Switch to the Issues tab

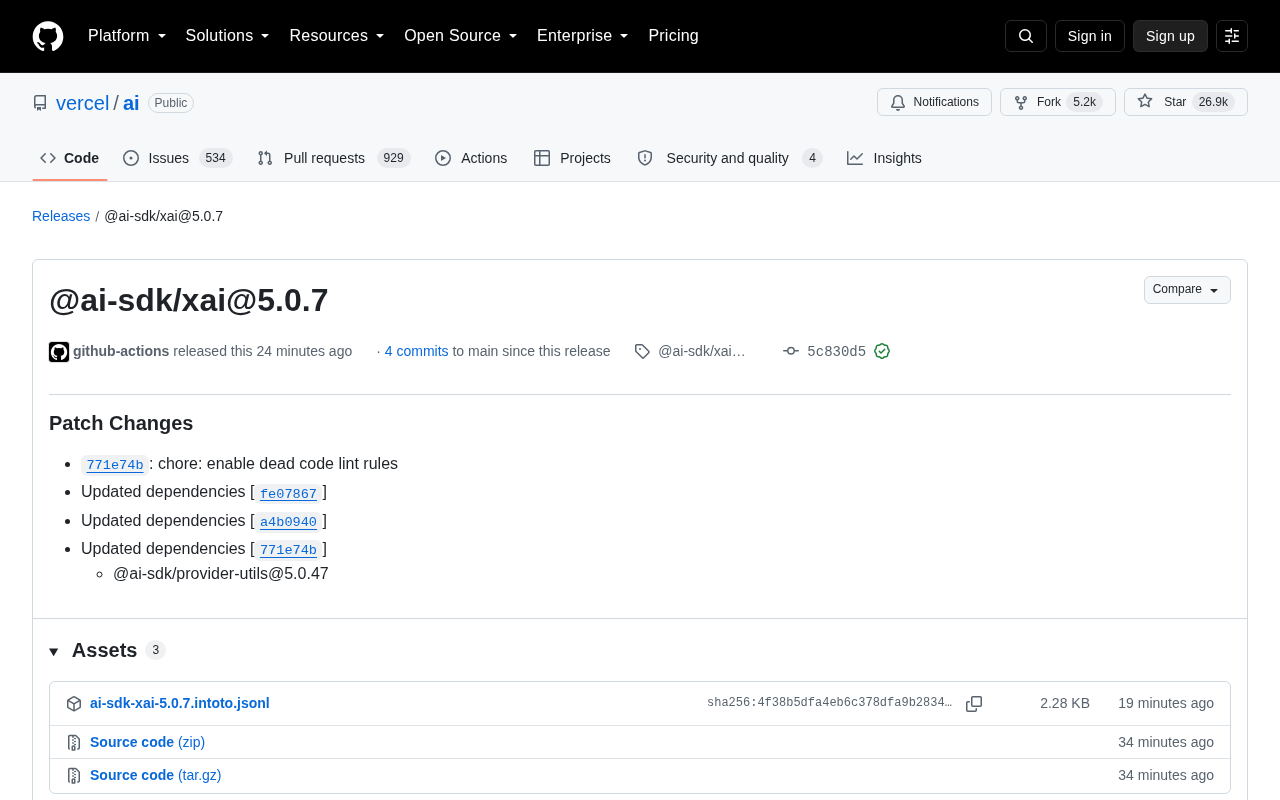[x=177, y=158]
